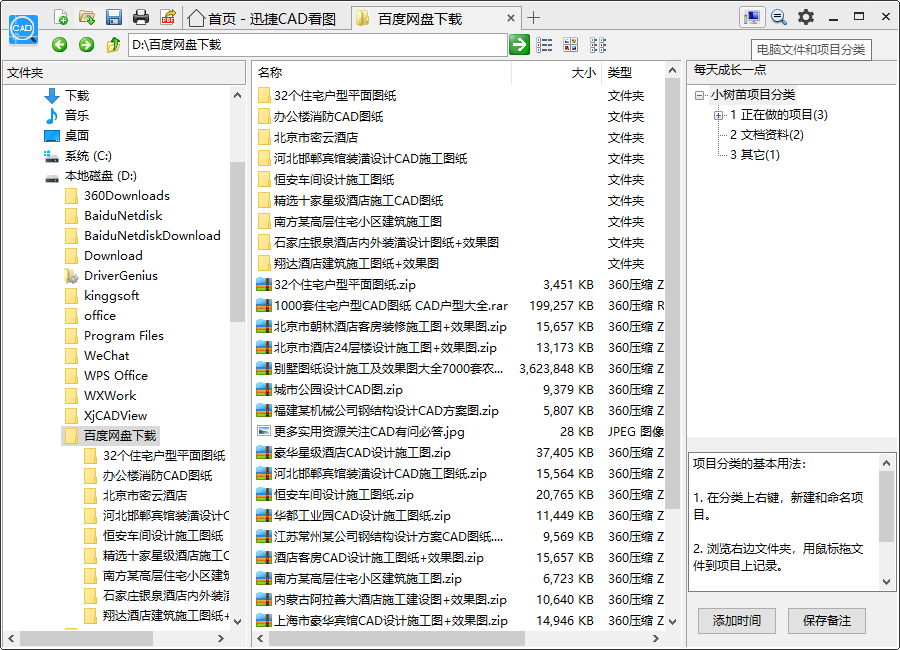This screenshot has width=900, height=650.
Task: Click folder tree horizontal scrollbar left arrow
Action: 11,639
